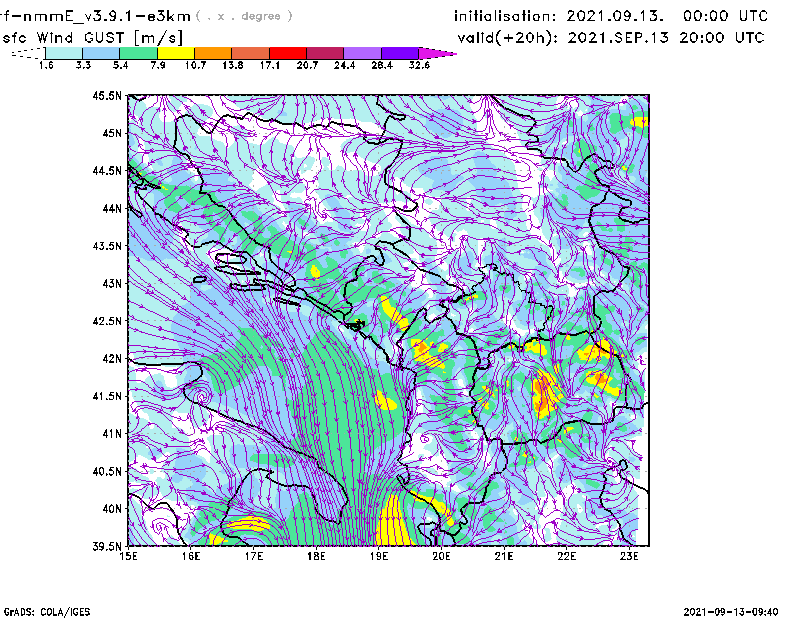The image size is (800, 618).
Task: Click the '41N' latitude label
Action: pos(112,433)
